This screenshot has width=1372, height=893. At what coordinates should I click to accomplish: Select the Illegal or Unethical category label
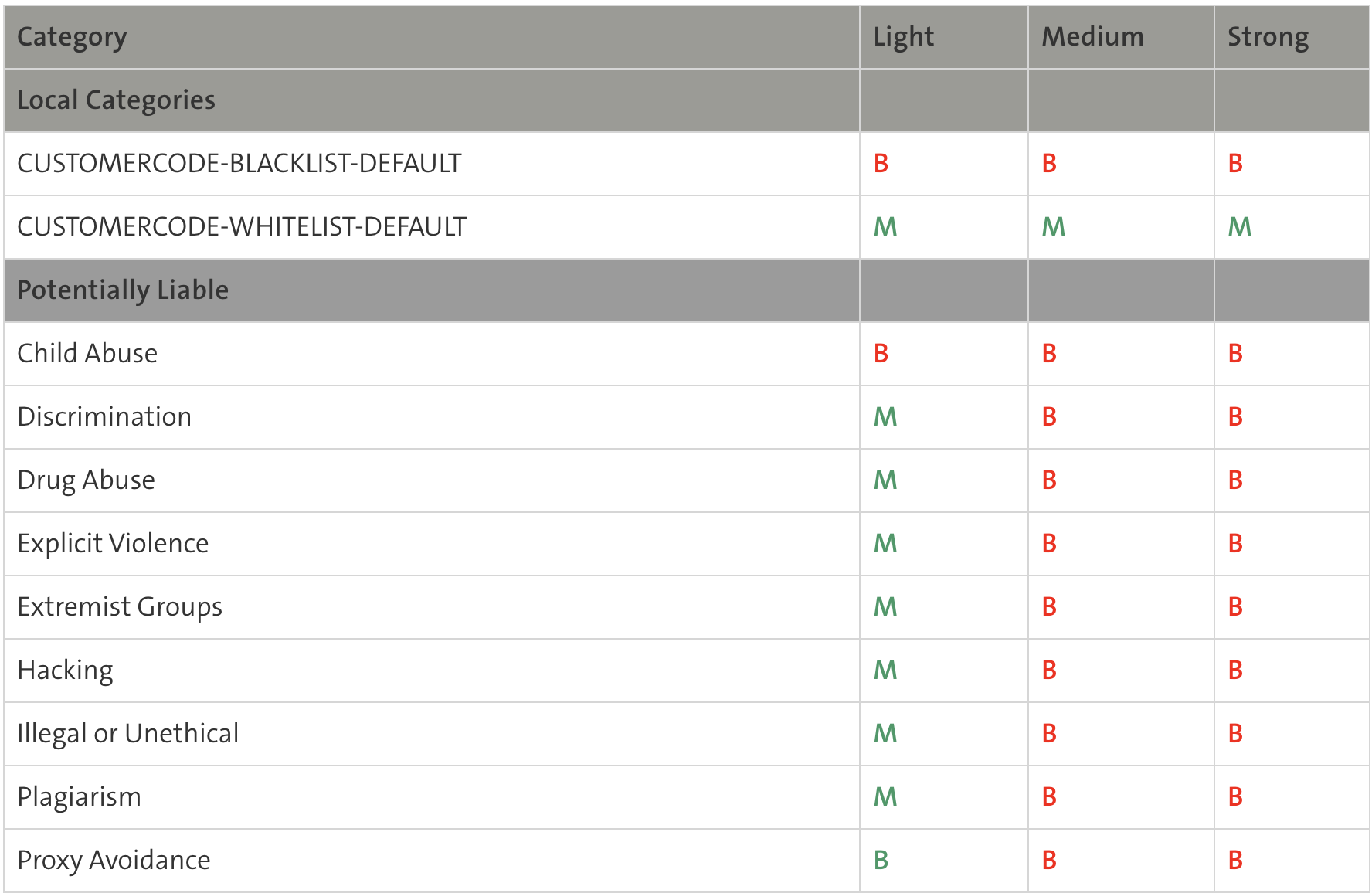tap(128, 734)
